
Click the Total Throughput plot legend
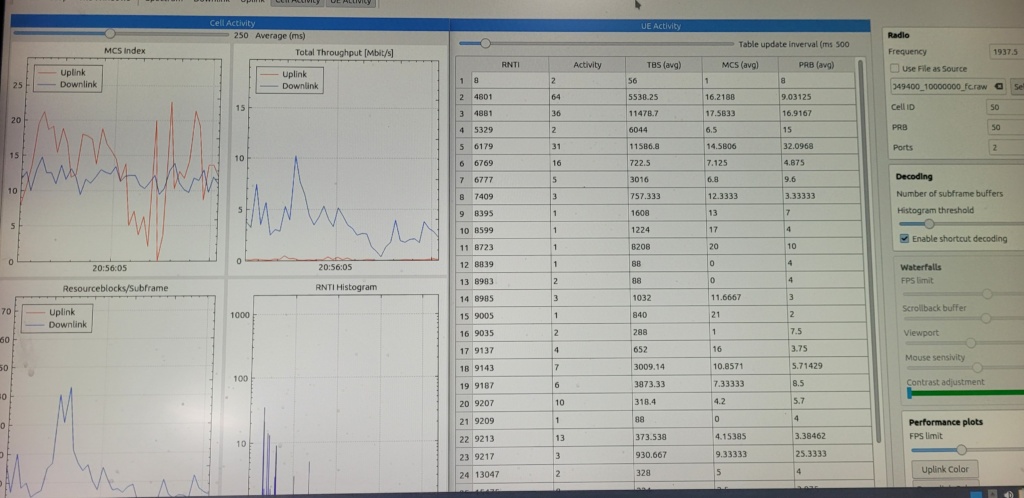tap(290, 80)
